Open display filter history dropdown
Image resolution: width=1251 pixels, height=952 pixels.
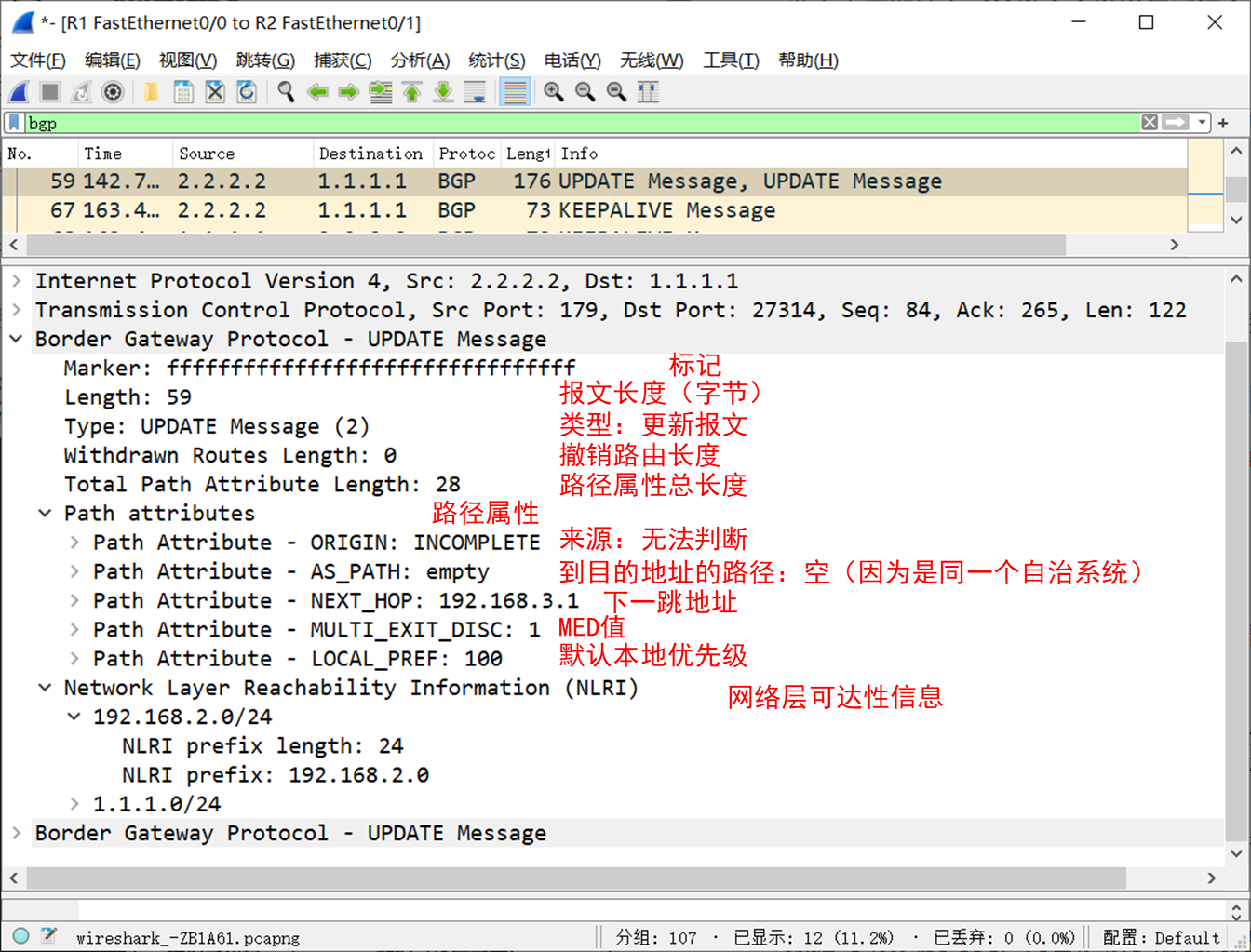click(1202, 123)
